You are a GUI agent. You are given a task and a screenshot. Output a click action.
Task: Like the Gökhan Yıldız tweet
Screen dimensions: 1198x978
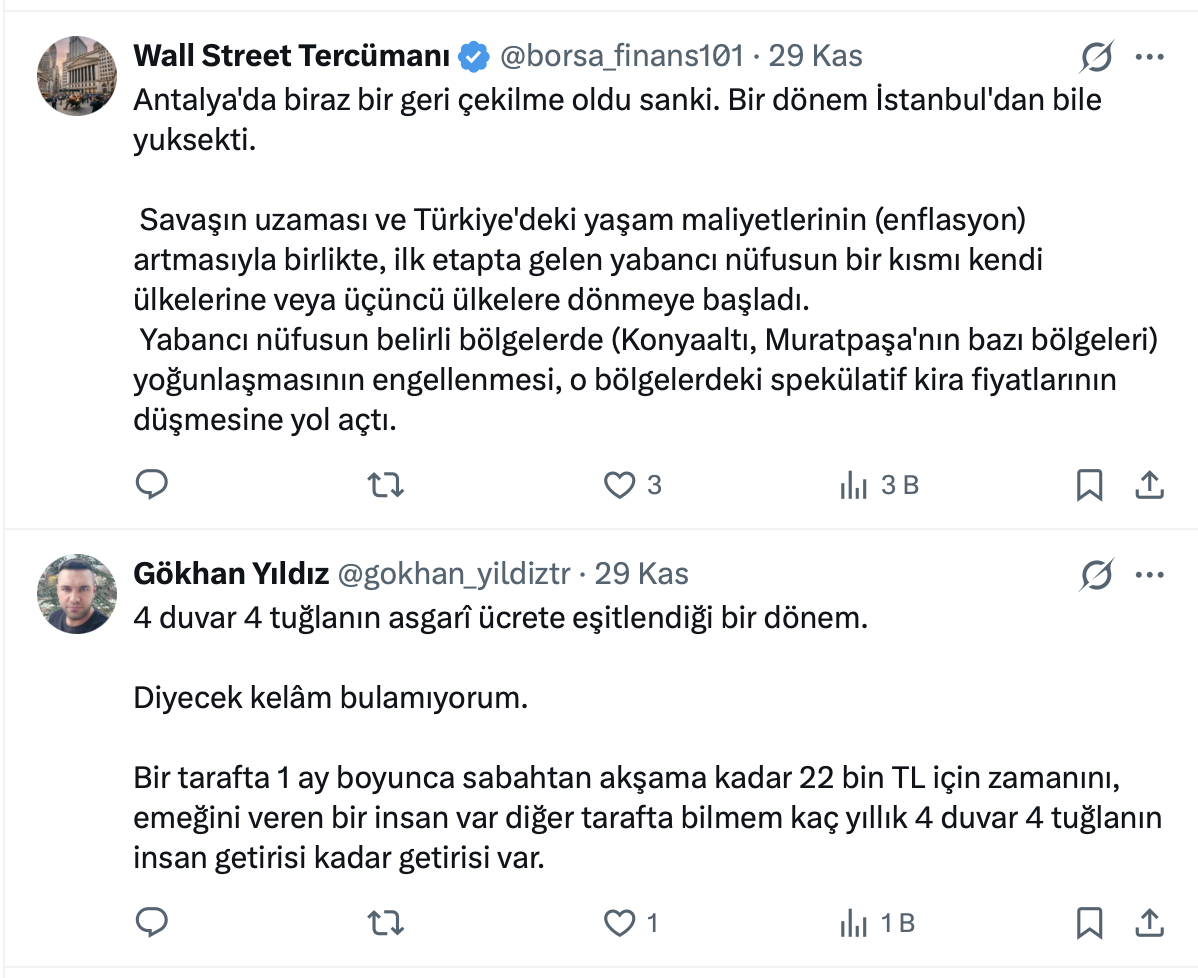[620, 922]
